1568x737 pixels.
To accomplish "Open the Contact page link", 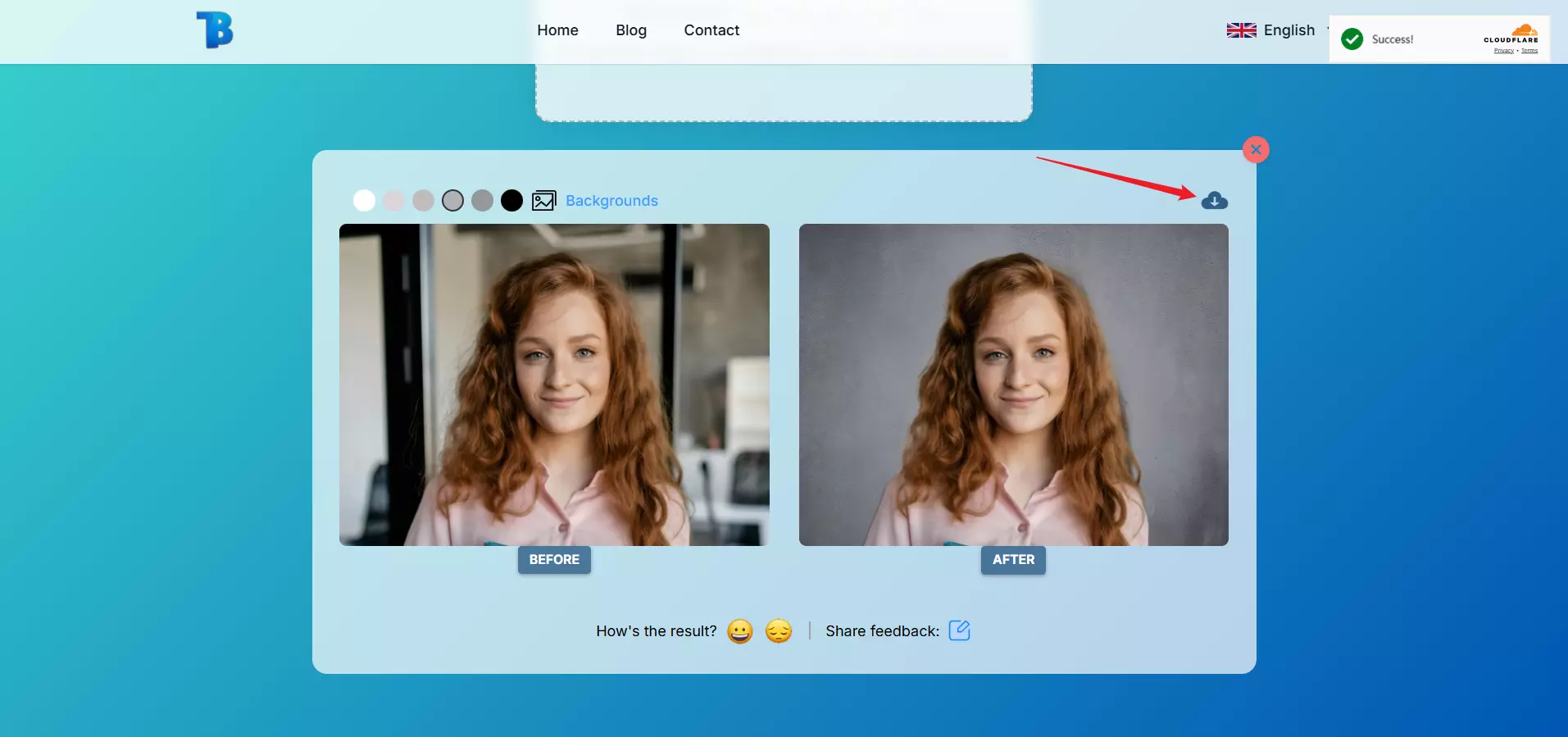I will [711, 30].
